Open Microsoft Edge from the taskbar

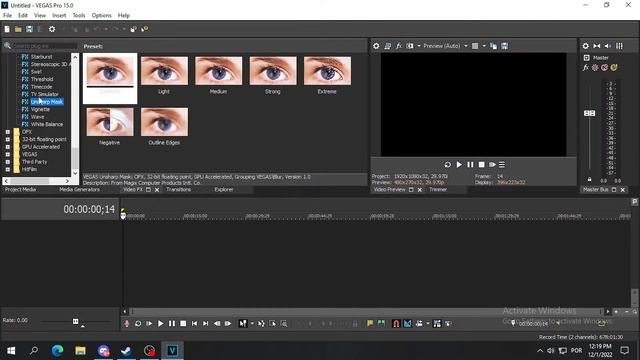[x=57, y=350]
